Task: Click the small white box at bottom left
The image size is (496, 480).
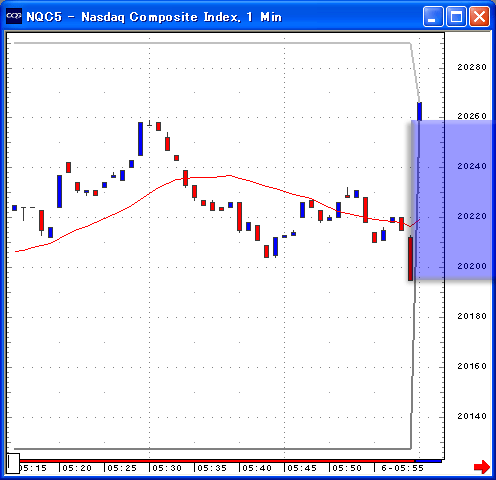Action: pos(13,463)
